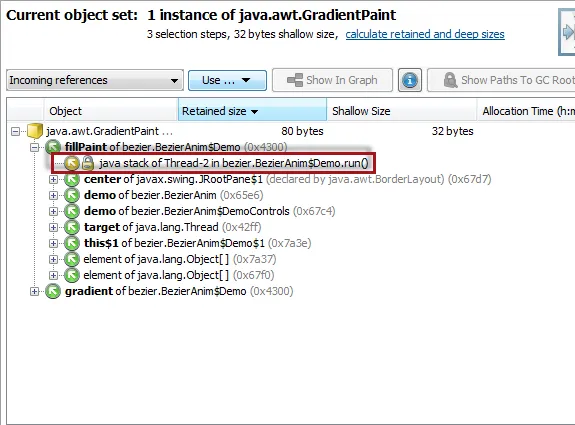Click the Show In Graph button
This screenshot has height=425, width=575.
tap(332, 80)
